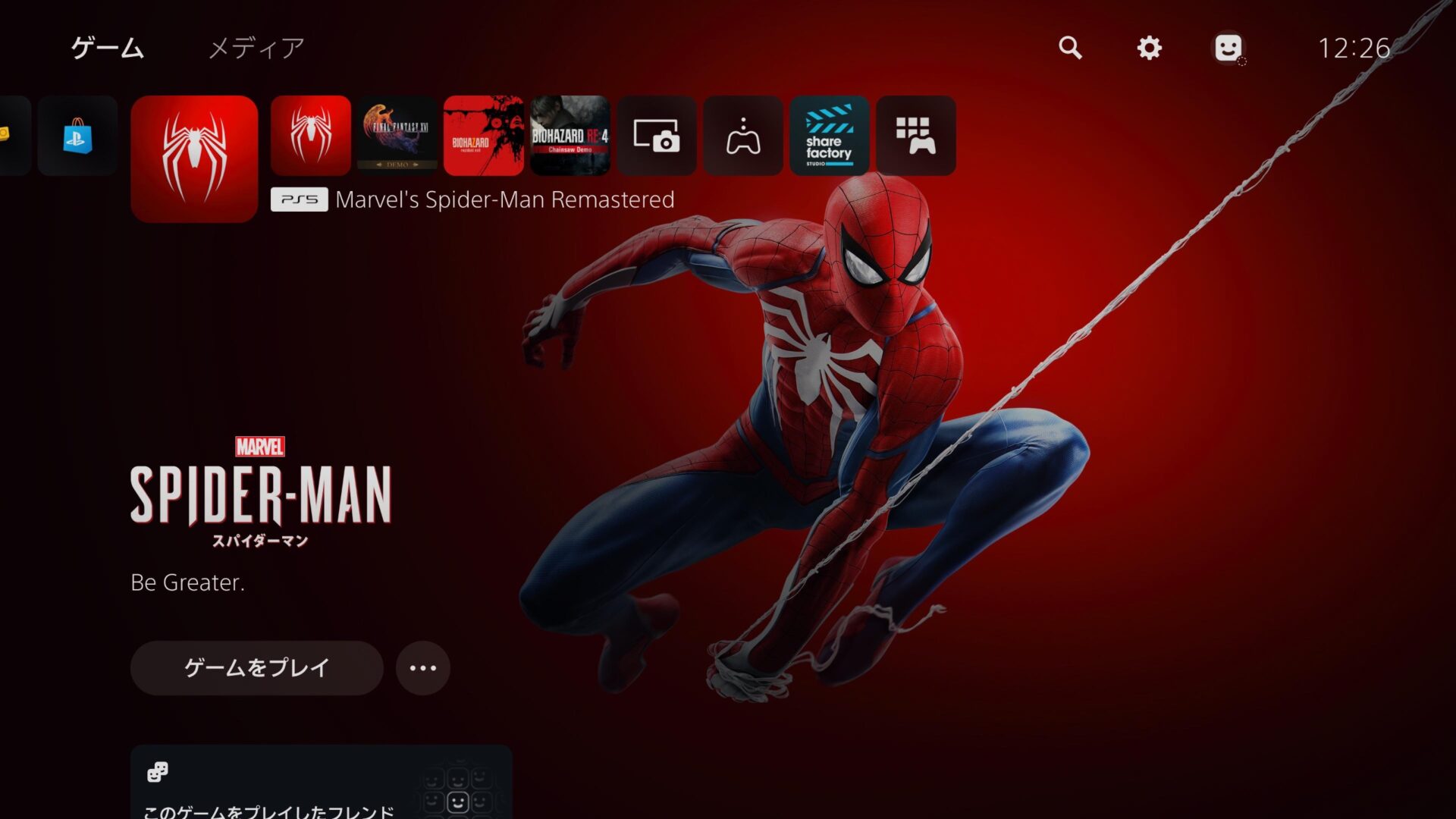Image resolution: width=1456 pixels, height=819 pixels.
Task: Select the smaller Spider-Man game tile
Action: pos(311,136)
